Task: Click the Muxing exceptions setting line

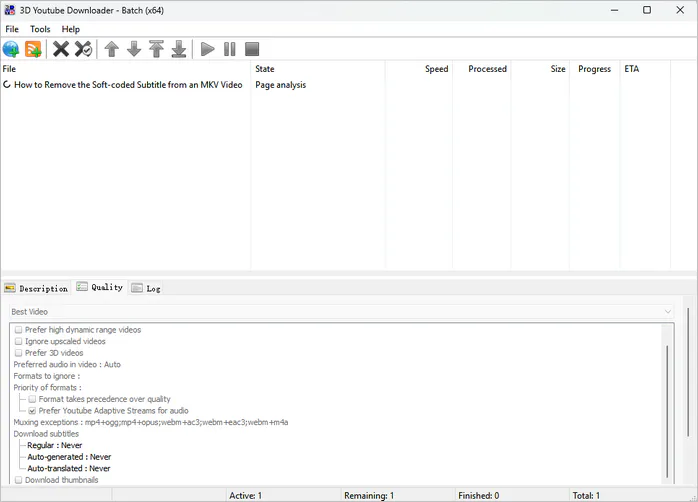Action: tap(151, 422)
